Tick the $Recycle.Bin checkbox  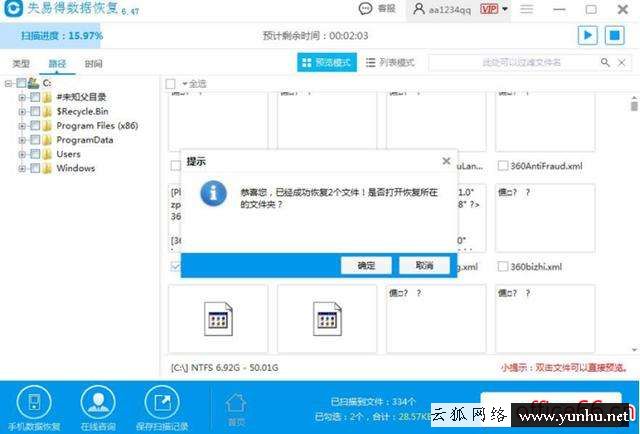[35, 111]
